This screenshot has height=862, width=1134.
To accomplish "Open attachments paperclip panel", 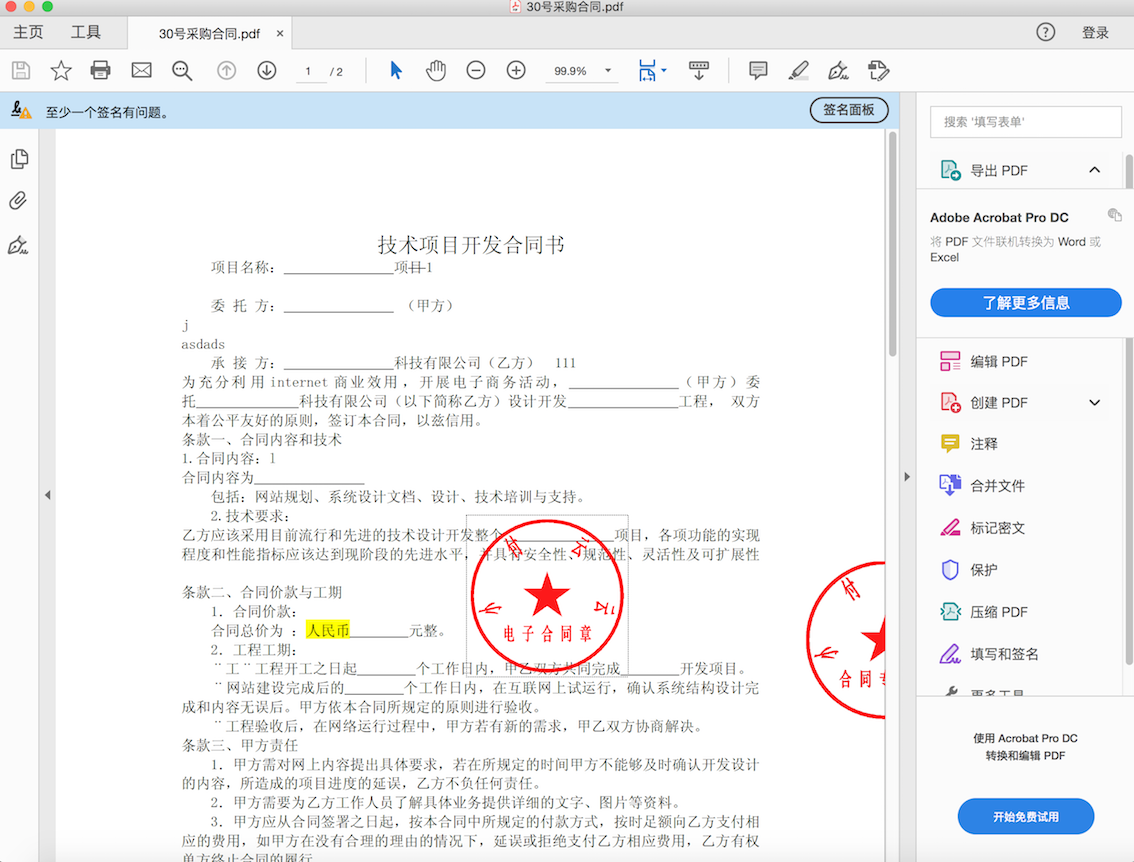I will click(x=18, y=200).
